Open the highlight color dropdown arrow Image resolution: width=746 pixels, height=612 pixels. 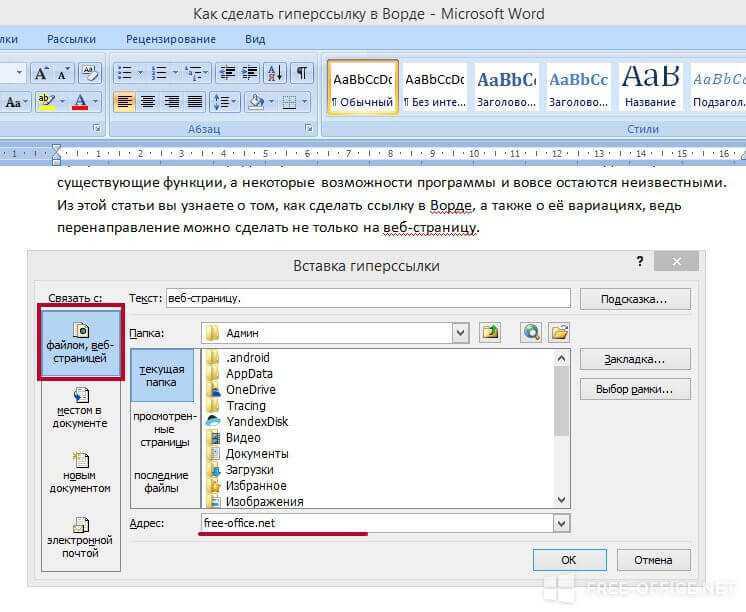click(x=62, y=102)
